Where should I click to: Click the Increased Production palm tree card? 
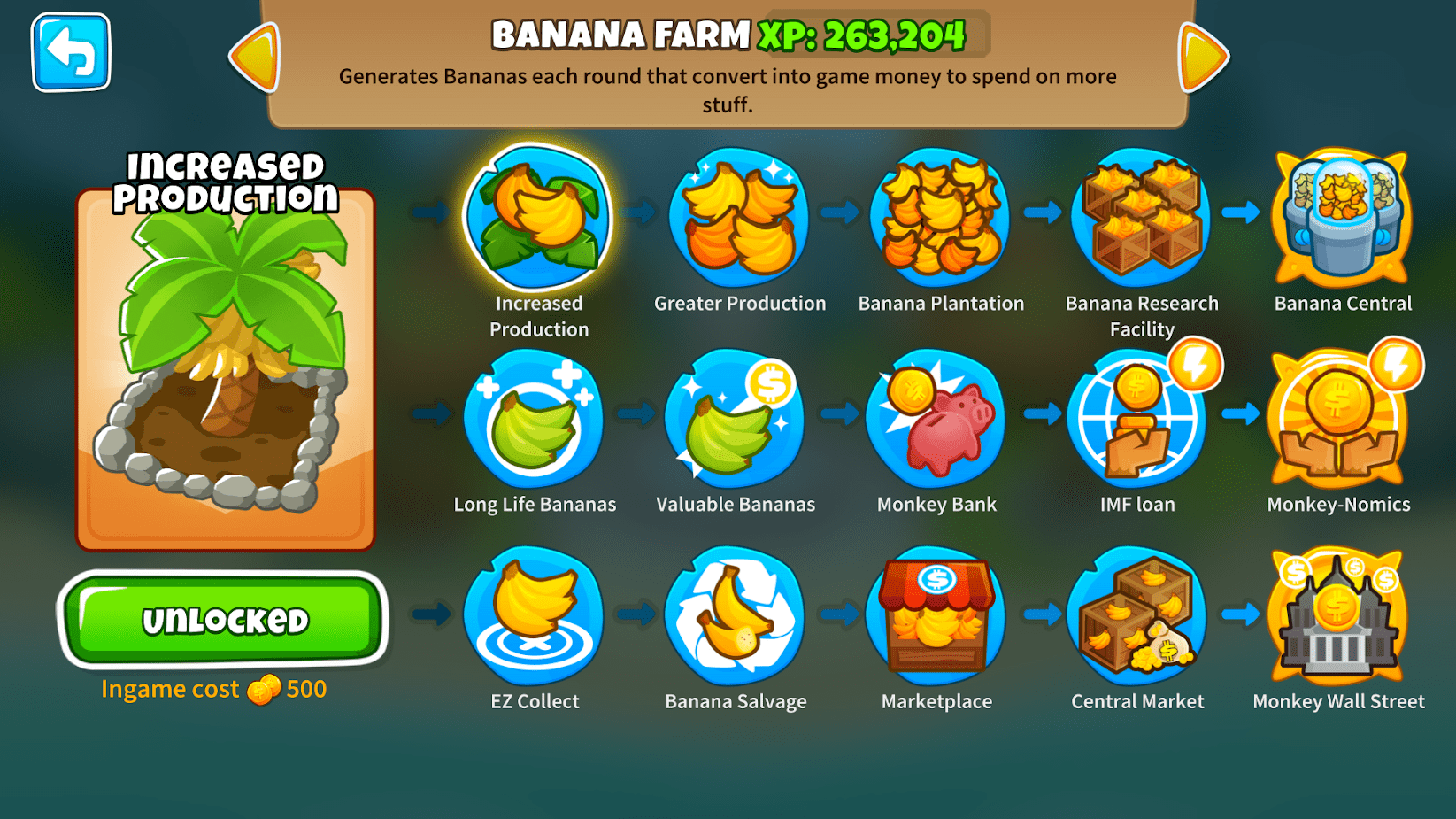tap(226, 369)
